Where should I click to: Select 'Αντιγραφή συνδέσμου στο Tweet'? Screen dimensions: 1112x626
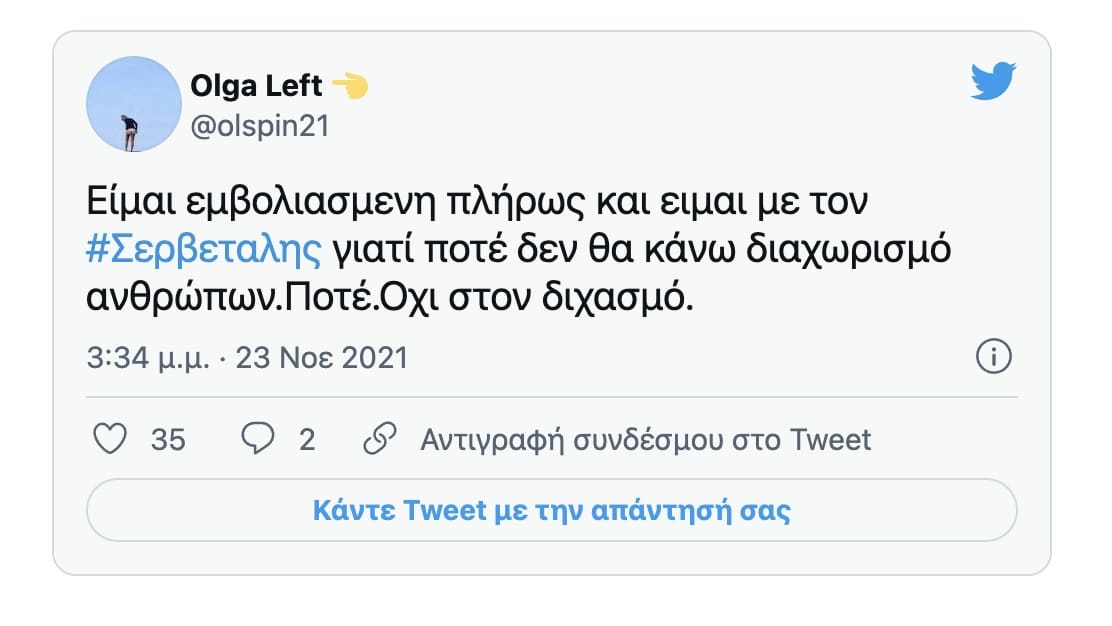tap(646, 438)
